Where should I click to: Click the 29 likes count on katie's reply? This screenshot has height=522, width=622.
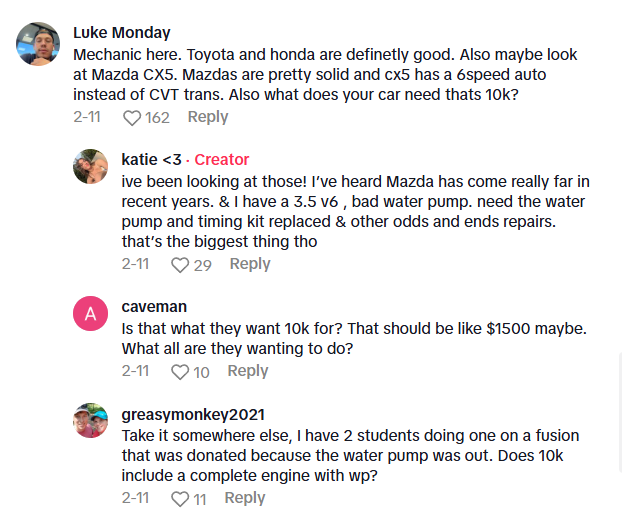coord(202,265)
